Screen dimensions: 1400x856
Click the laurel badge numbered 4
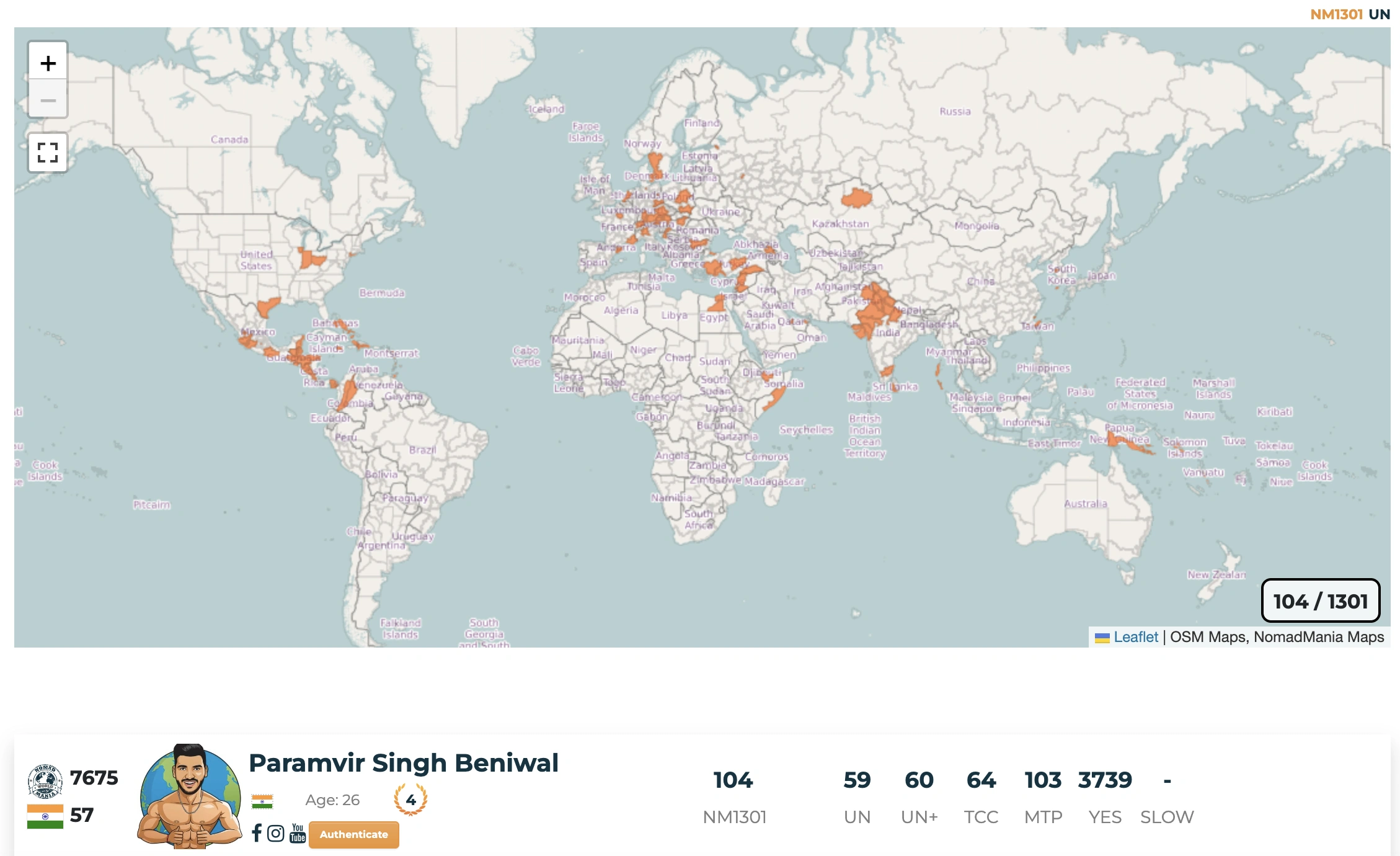(410, 800)
